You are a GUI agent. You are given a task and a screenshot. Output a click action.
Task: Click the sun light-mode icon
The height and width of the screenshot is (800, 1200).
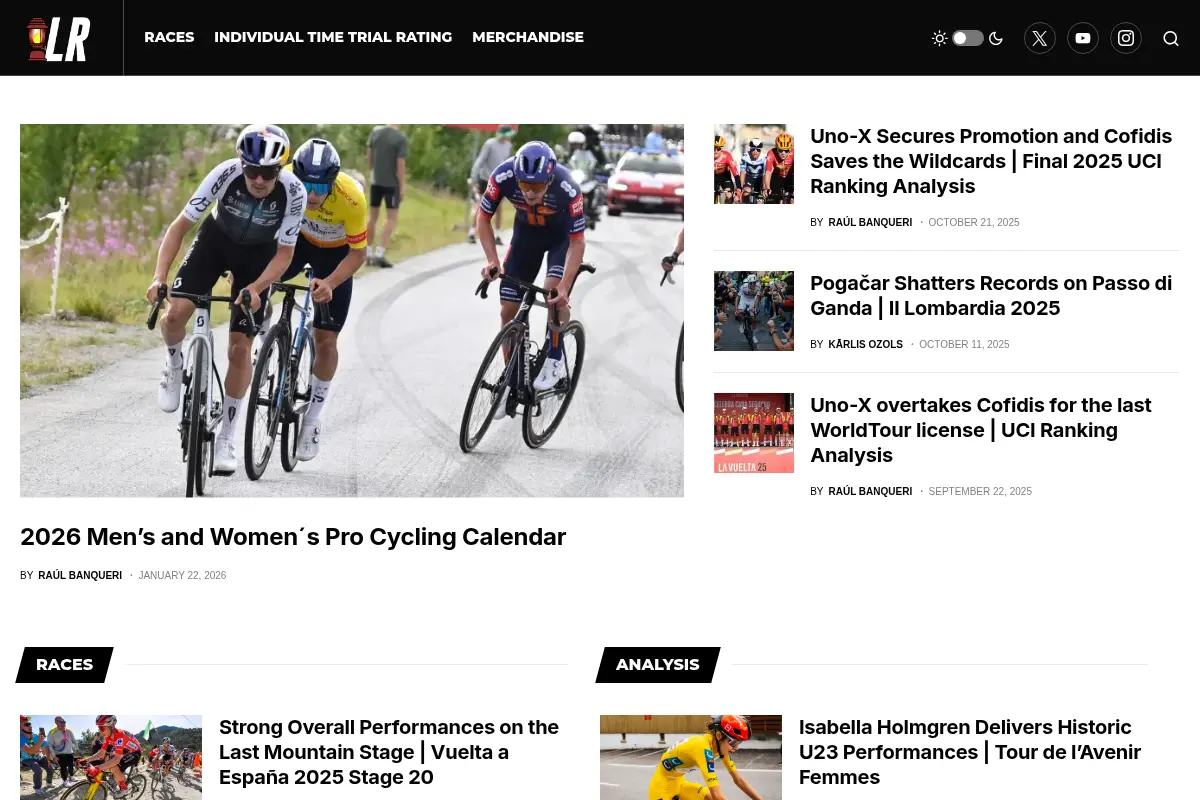tap(939, 38)
